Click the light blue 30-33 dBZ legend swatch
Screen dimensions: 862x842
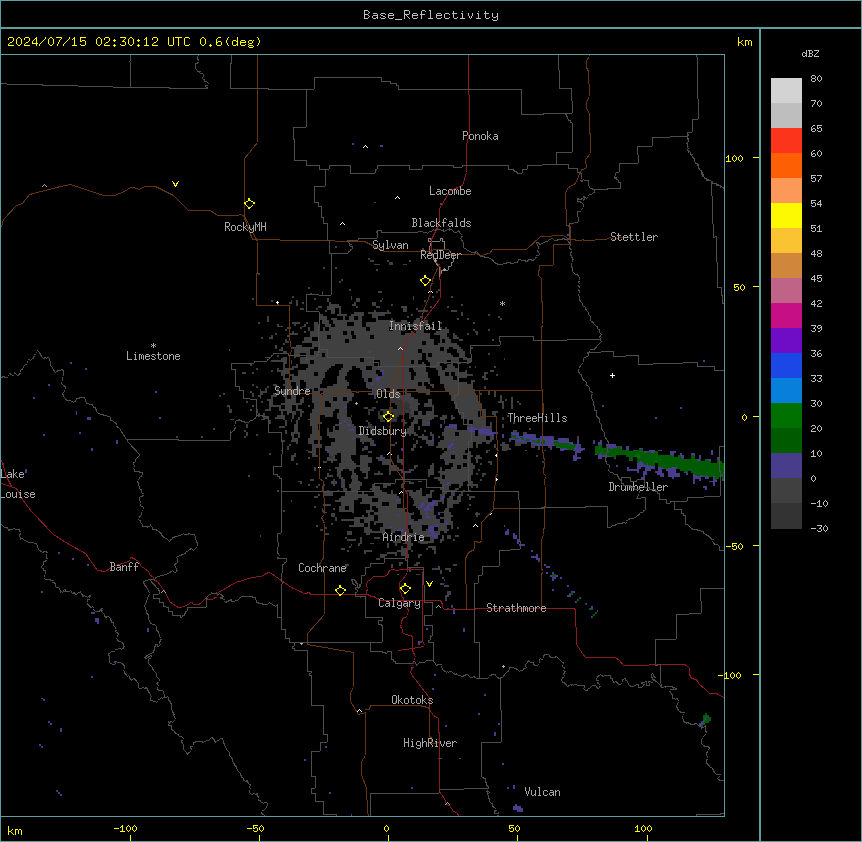point(786,391)
